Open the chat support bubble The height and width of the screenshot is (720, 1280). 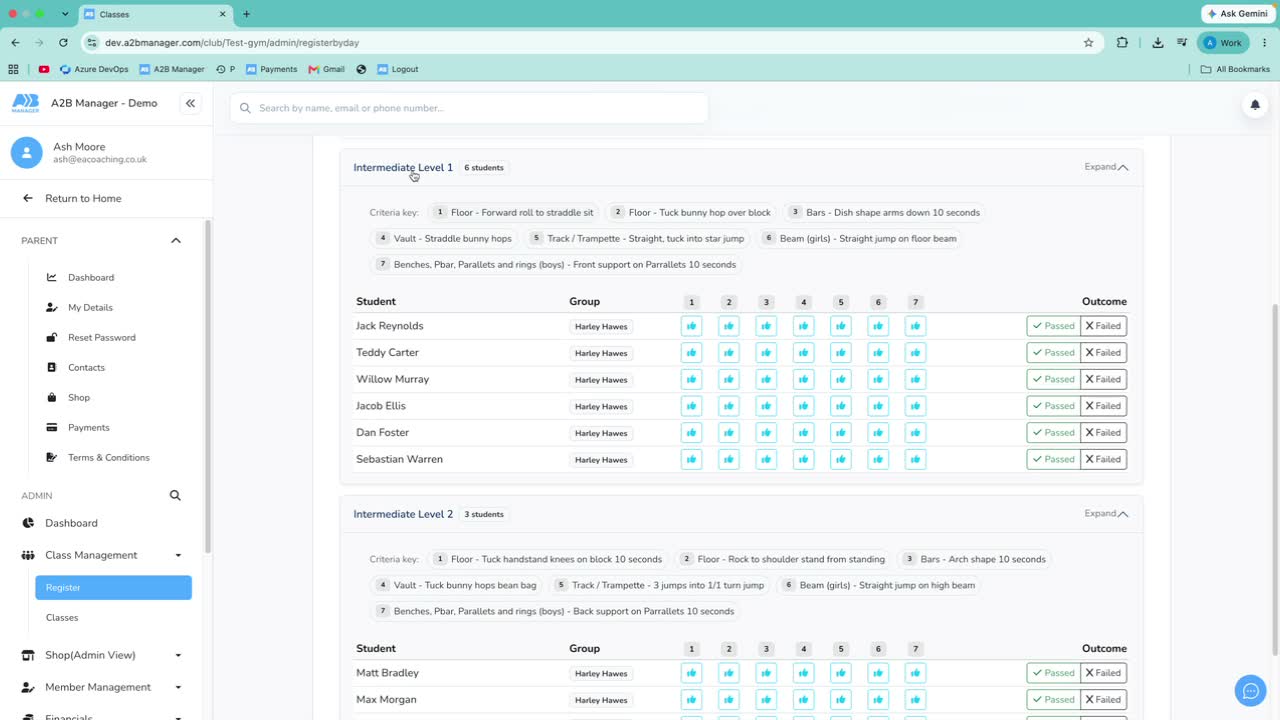click(x=1250, y=690)
